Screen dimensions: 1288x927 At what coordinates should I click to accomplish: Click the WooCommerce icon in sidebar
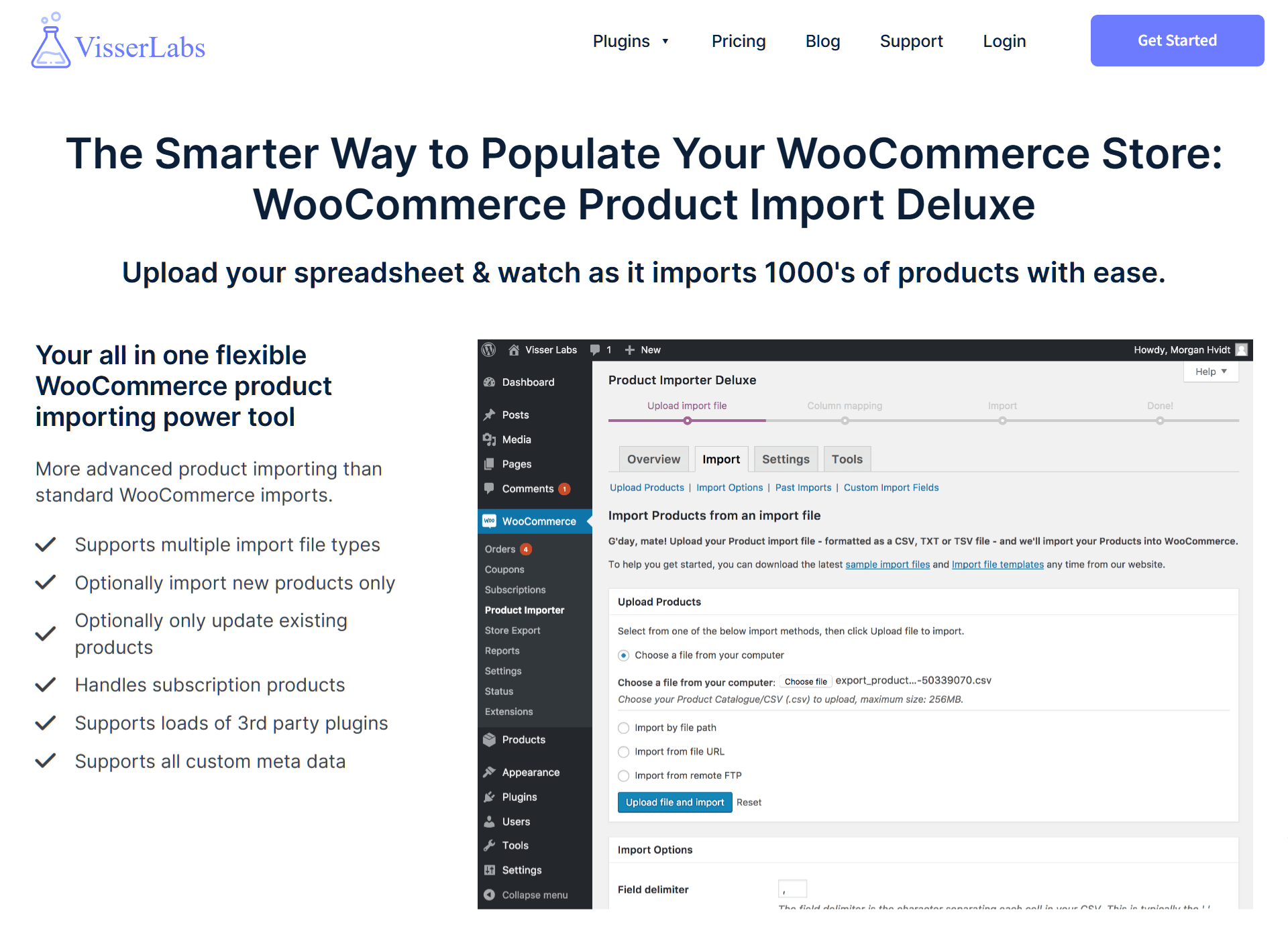pos(491,520)
